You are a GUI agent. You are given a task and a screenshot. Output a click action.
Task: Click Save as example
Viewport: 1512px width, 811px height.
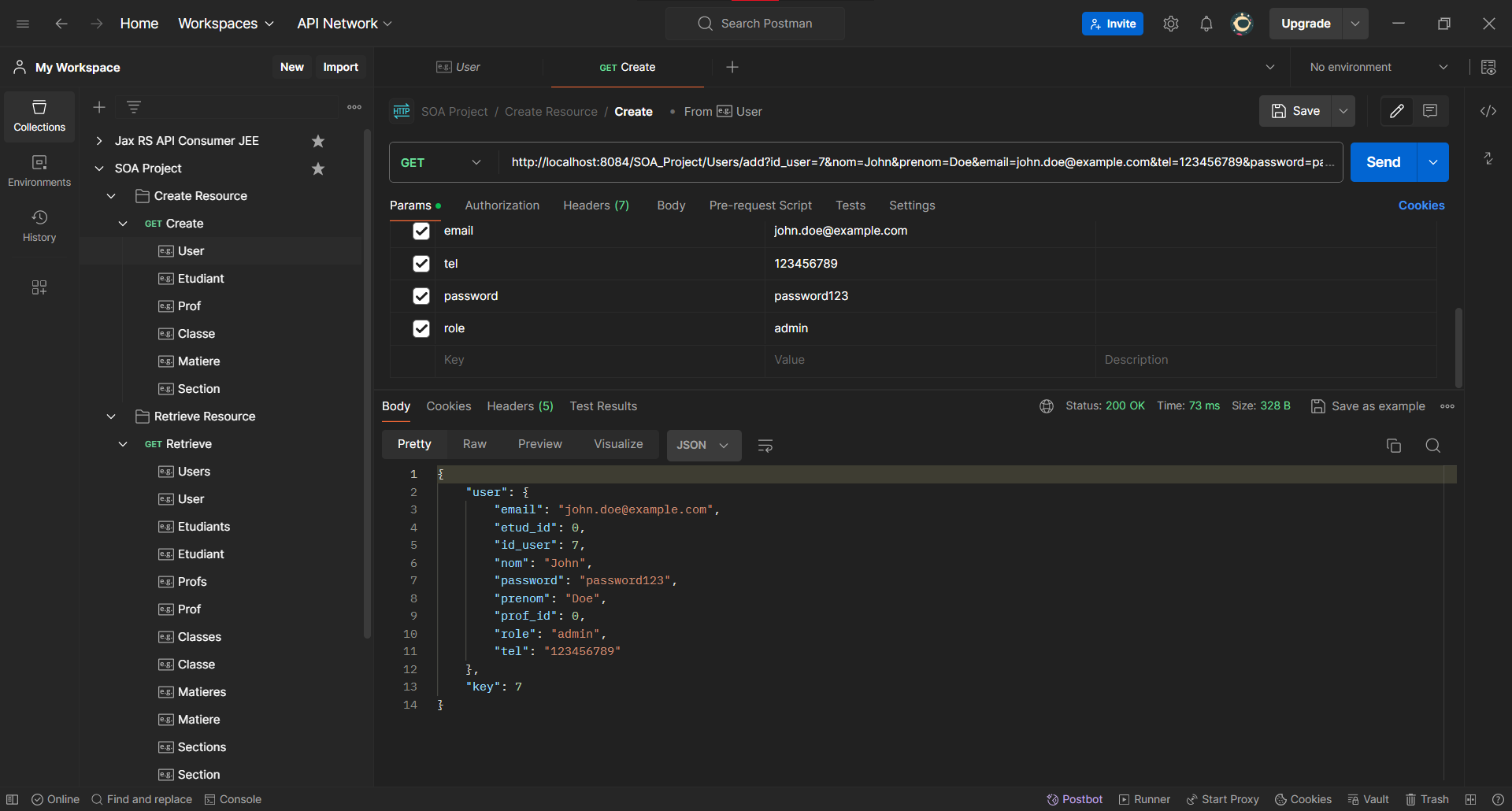[1369, 406]
